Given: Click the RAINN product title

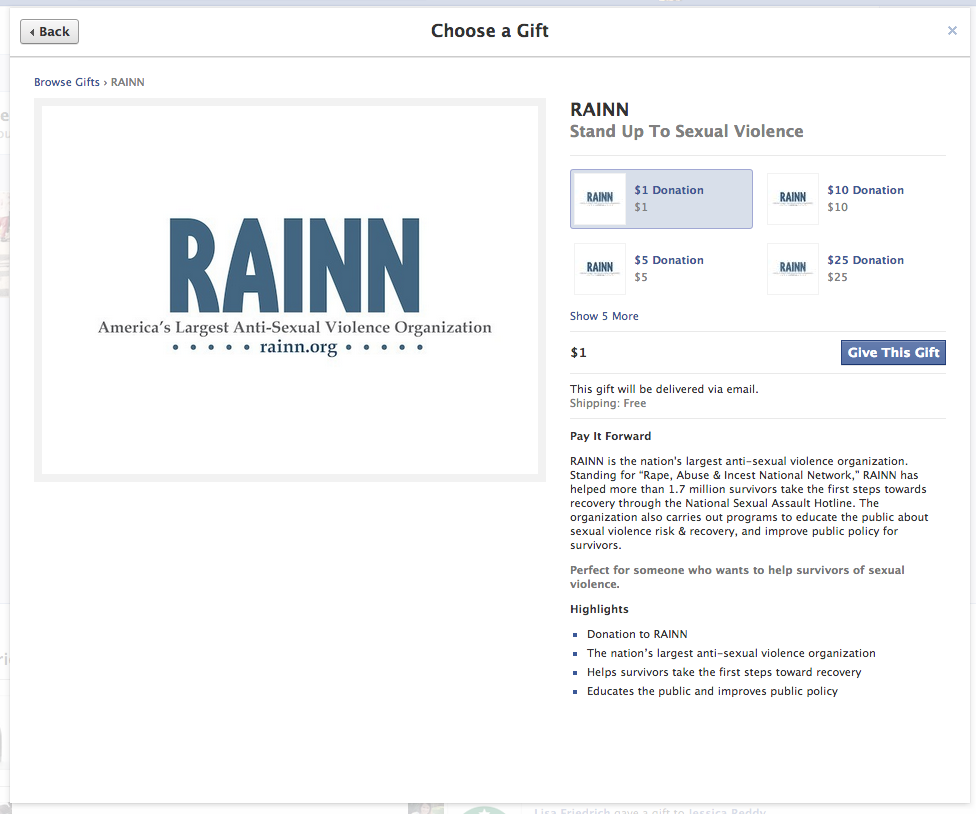Looking at the screenshot, I should 599,110.
